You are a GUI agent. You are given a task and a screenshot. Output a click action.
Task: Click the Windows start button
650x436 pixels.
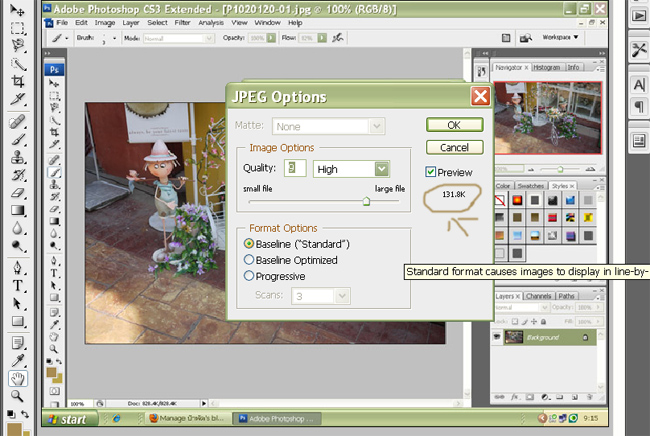click(70, 419)
